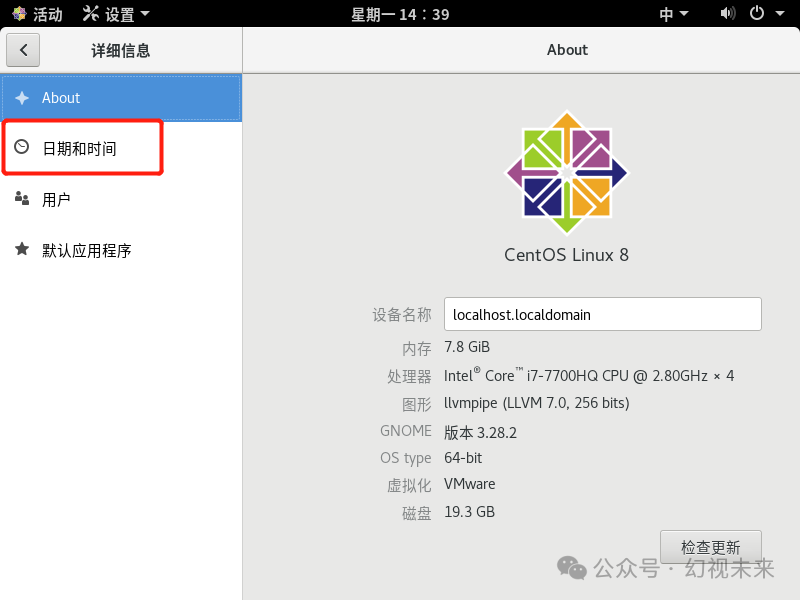Image resolution: width=800 pixels, height=600 pixels.
Task: Click the Activities foot logo icon
Action: (x=19, y=14)
